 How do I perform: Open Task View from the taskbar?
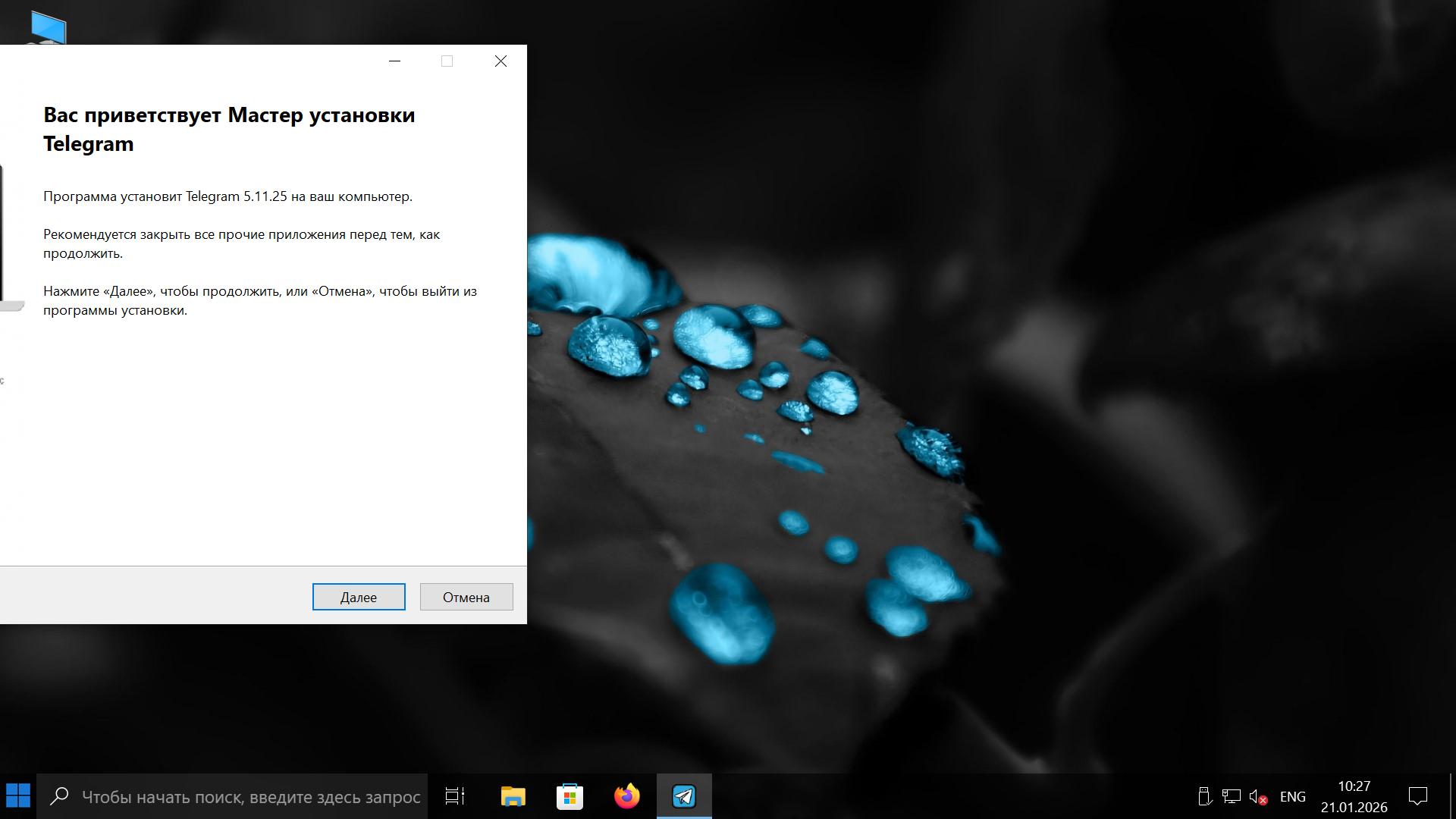(455, 796)
